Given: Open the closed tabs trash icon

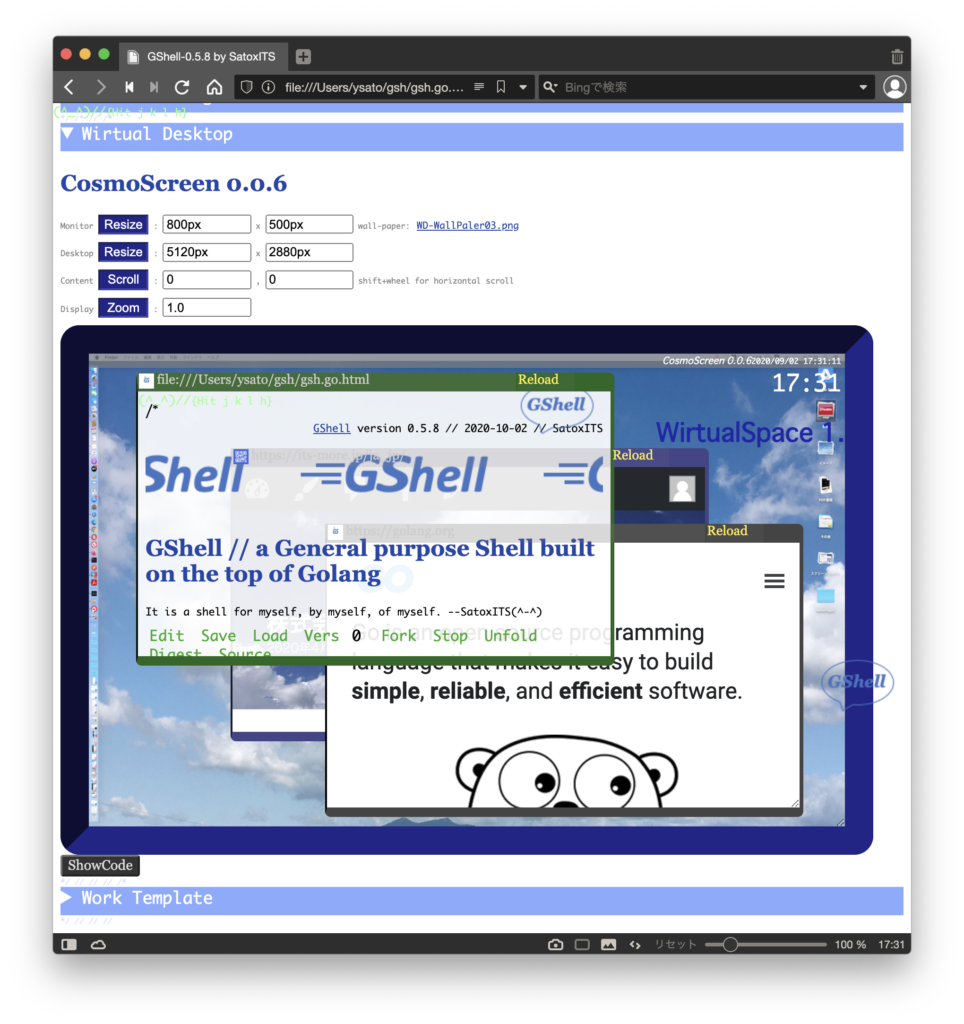Looking at the screenshot, I should [896, 57].
